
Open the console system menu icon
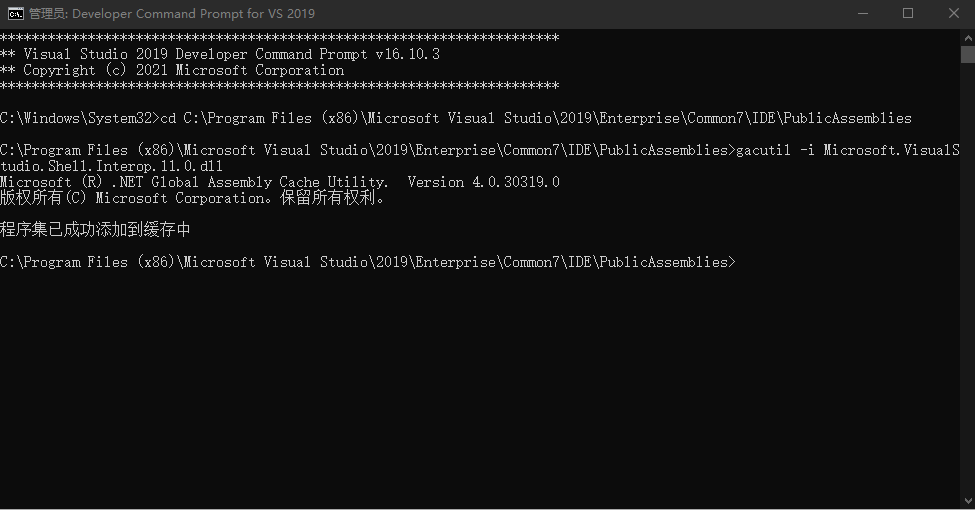pyautogui.click(x=16, y=14)
